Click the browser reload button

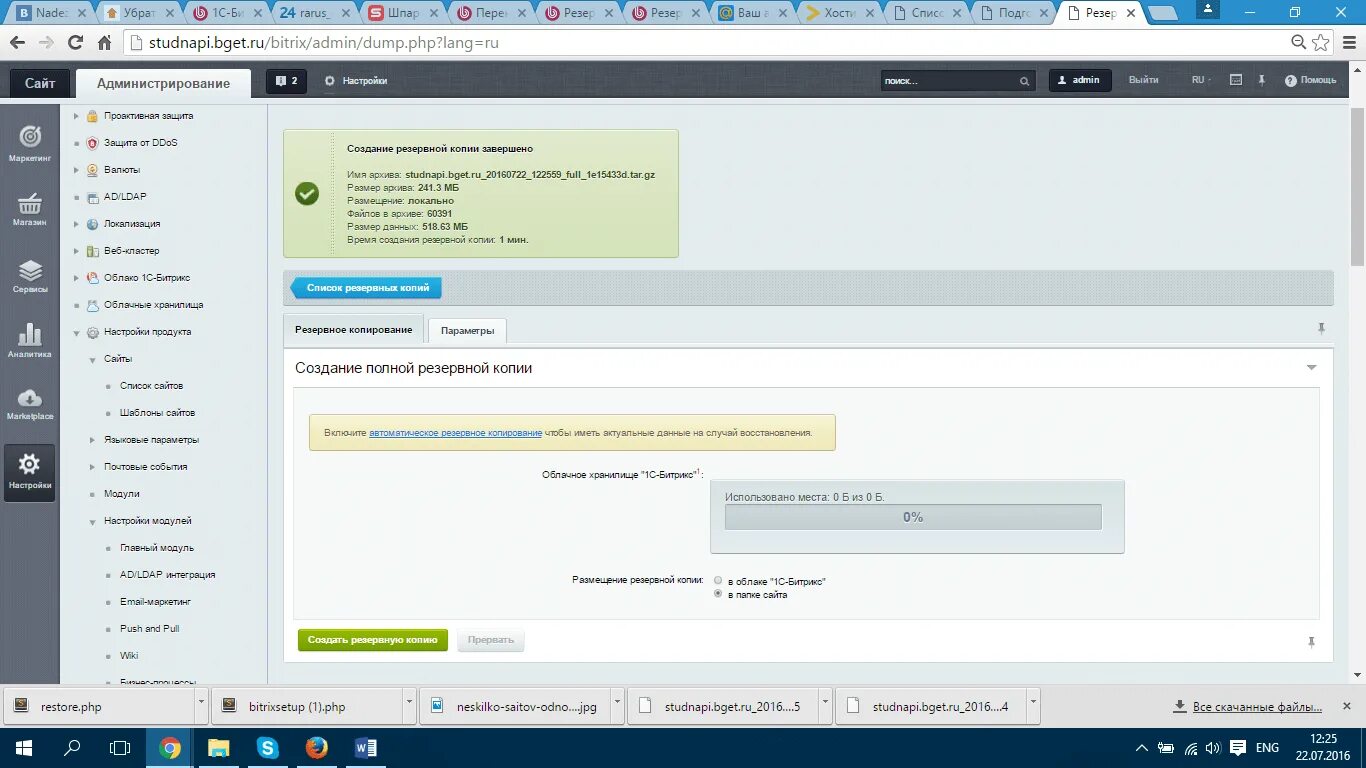pyautogui.click(x=75, y=43)
